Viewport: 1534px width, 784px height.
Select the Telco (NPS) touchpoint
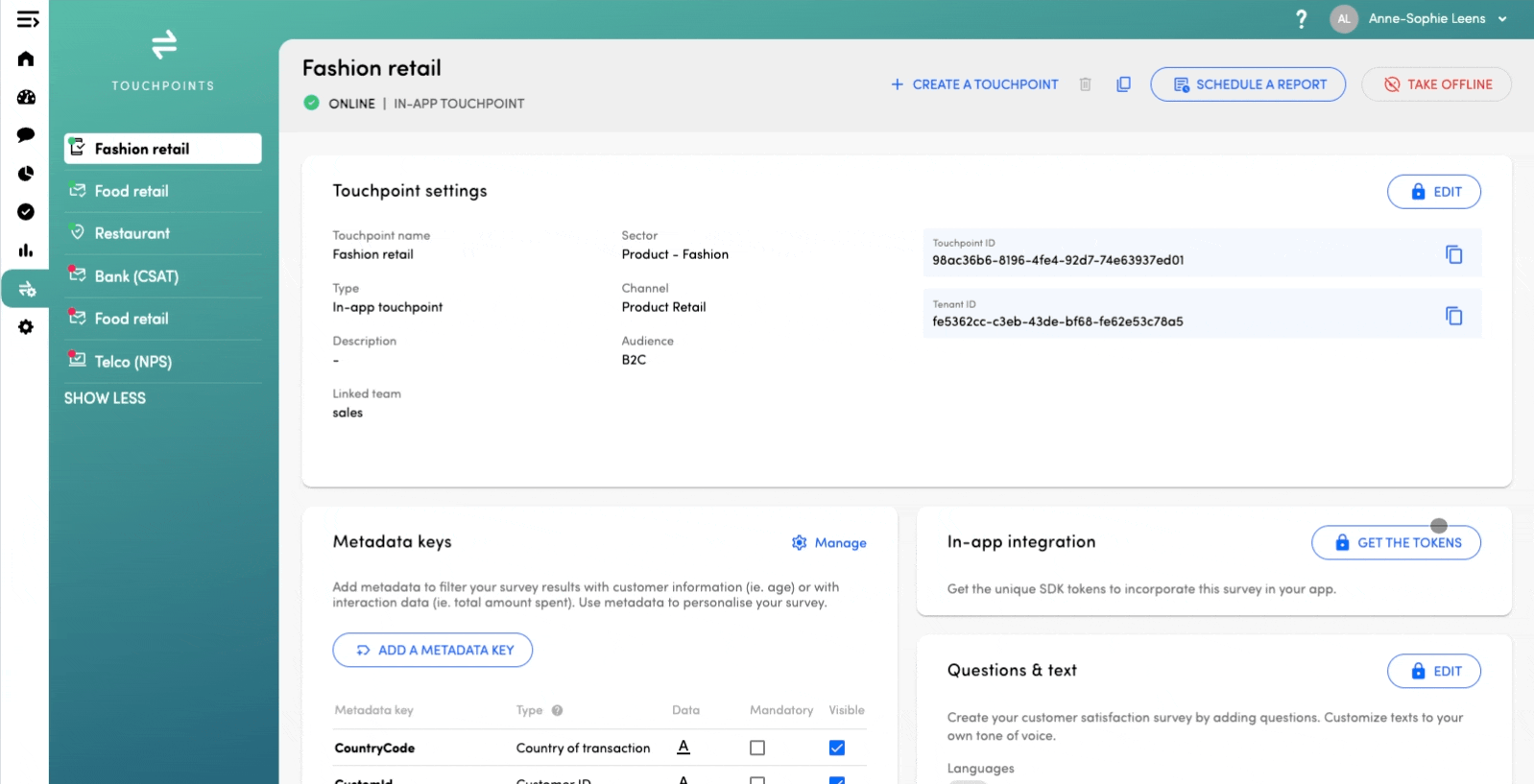click(x=132, y=362)
